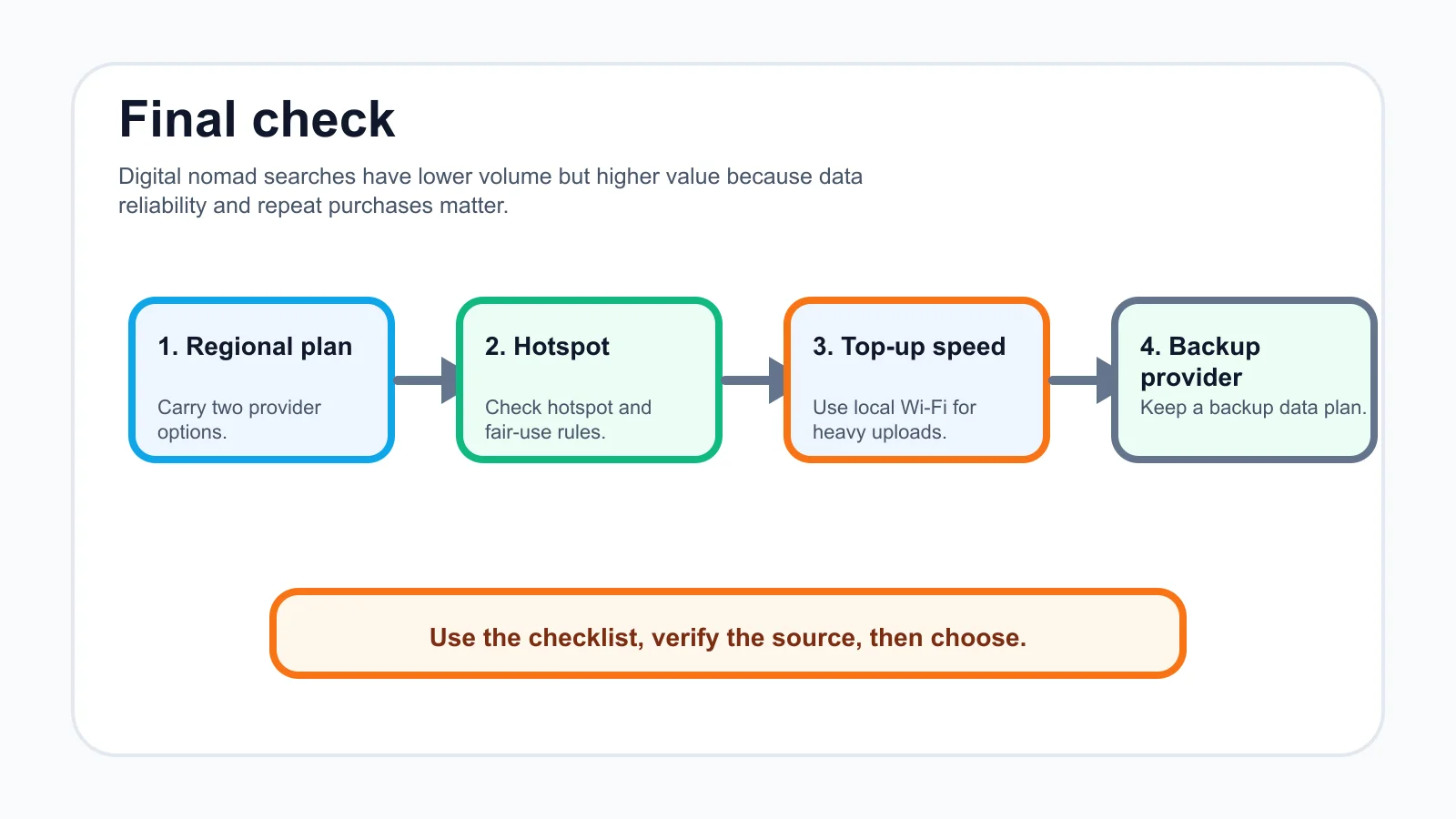
Task: Click arrow between Hotspot and Top-up speed
Action: [753, 379]
